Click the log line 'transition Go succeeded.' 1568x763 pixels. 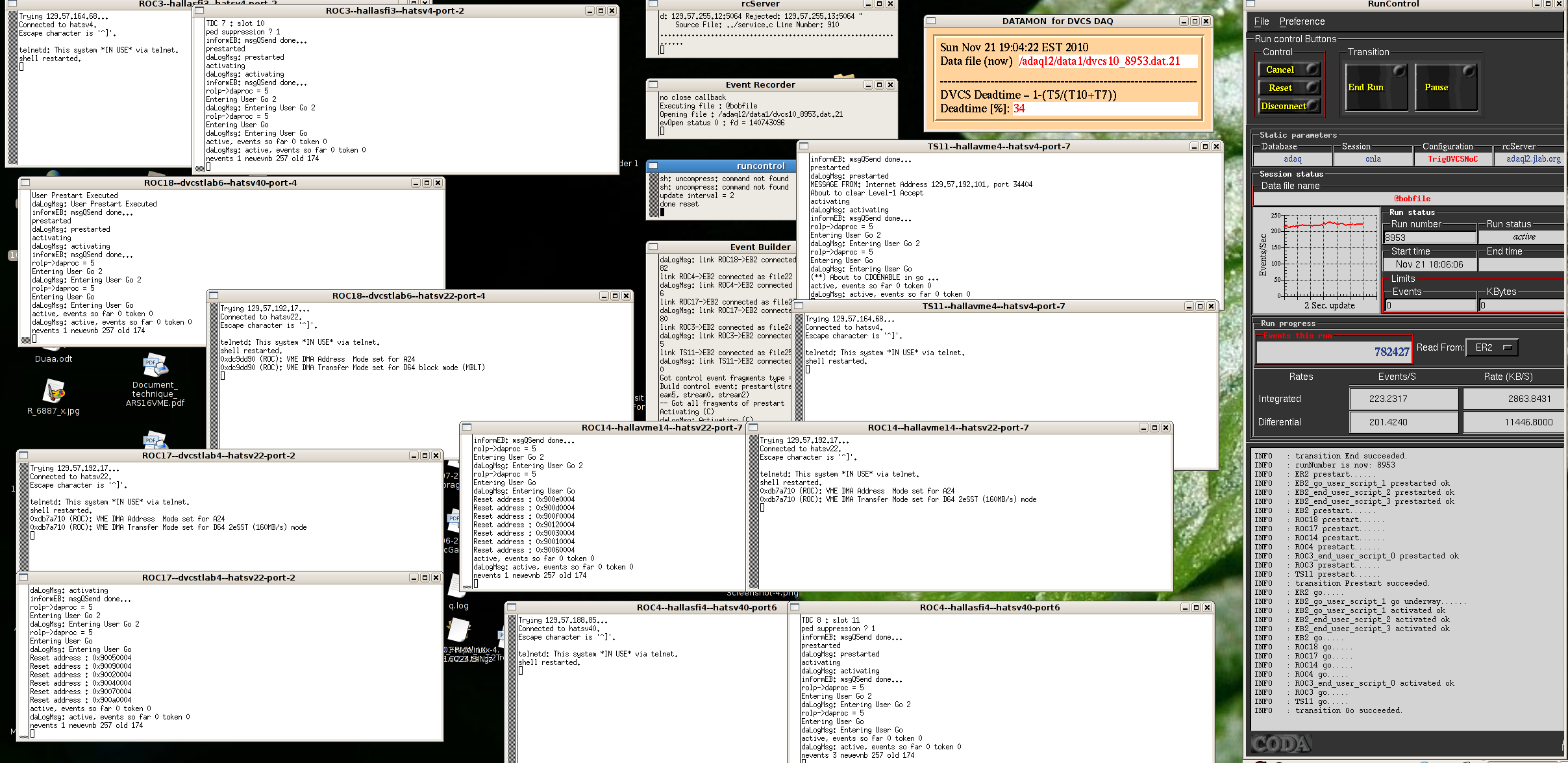(1348, 710)
